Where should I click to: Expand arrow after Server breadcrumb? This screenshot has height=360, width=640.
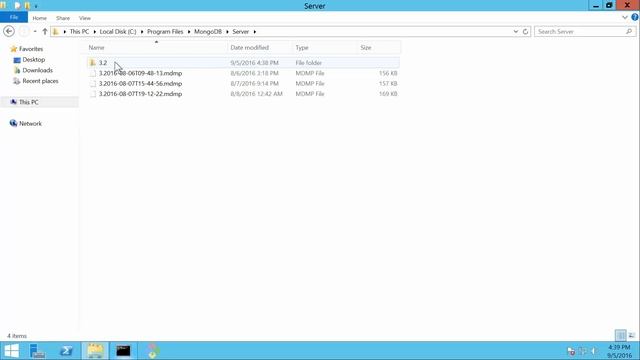pos(255,31)
